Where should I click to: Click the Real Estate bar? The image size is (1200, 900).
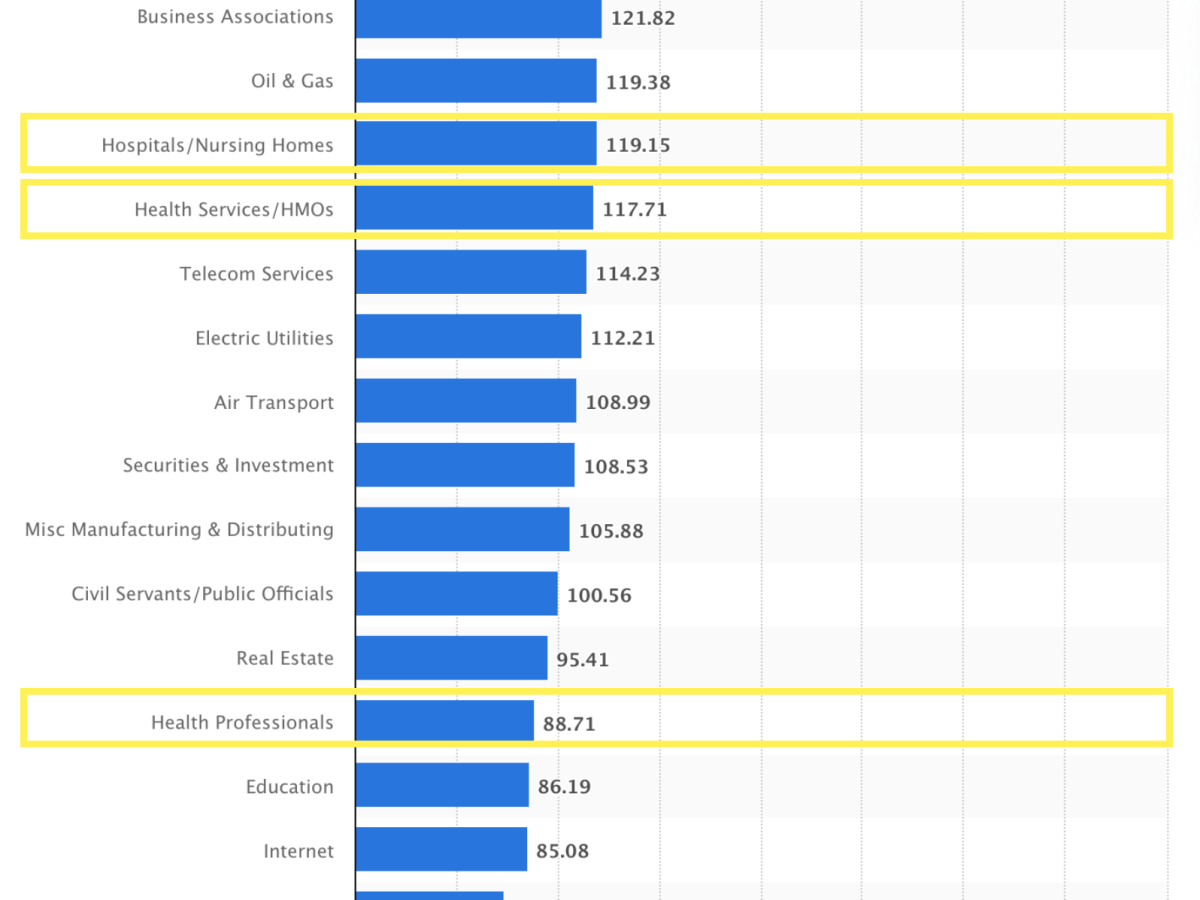pos(451,658)
